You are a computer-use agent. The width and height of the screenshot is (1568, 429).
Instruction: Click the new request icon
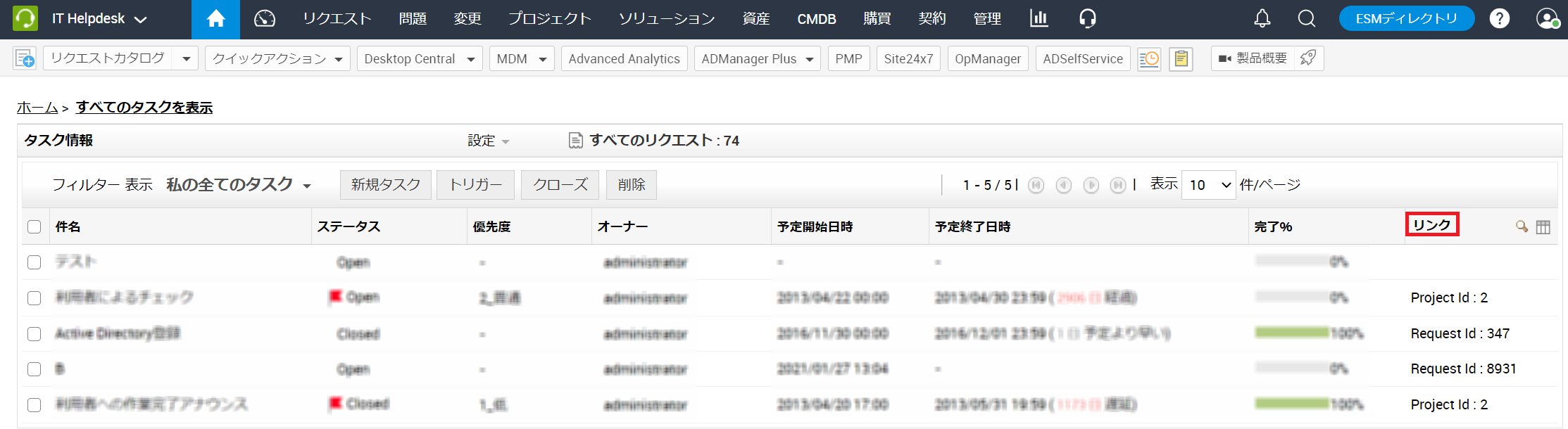(x=25, y=58)
